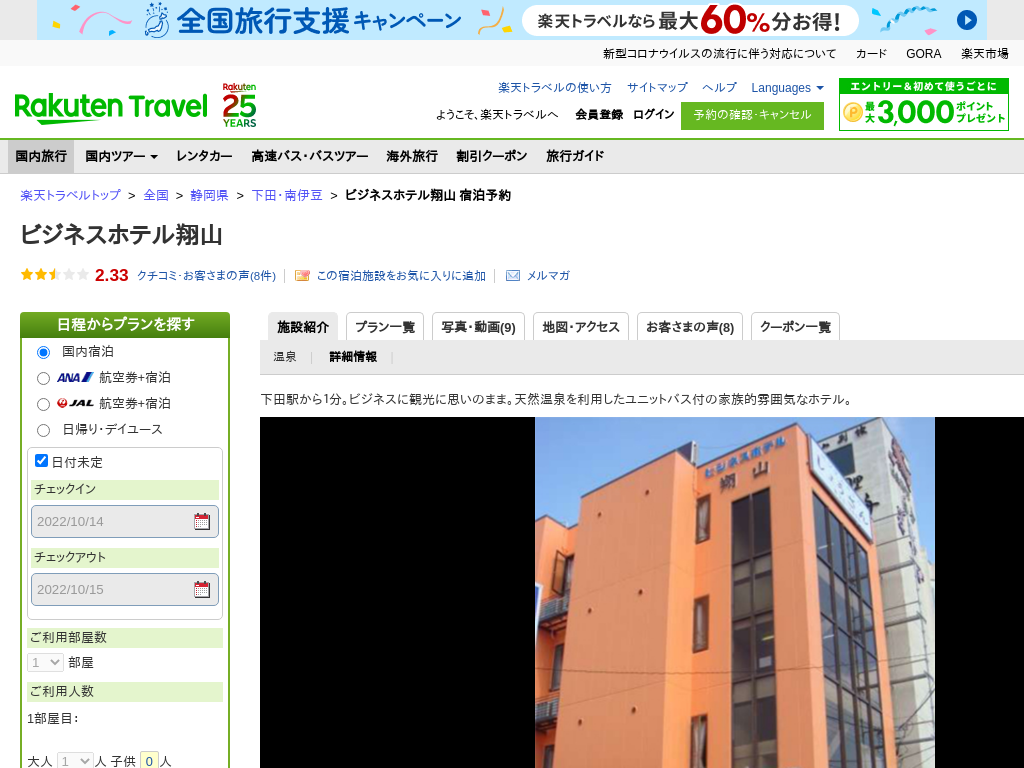Click the 会員登録 link

(599, 114)
